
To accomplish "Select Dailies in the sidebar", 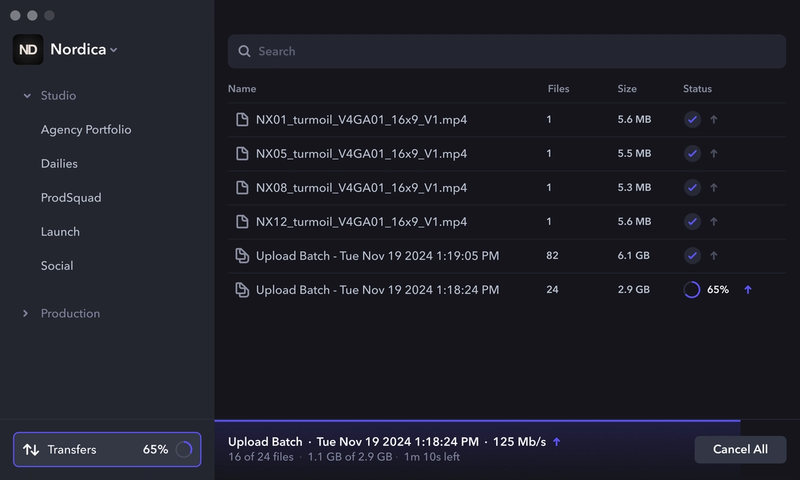I will click(x=59, y=164).
